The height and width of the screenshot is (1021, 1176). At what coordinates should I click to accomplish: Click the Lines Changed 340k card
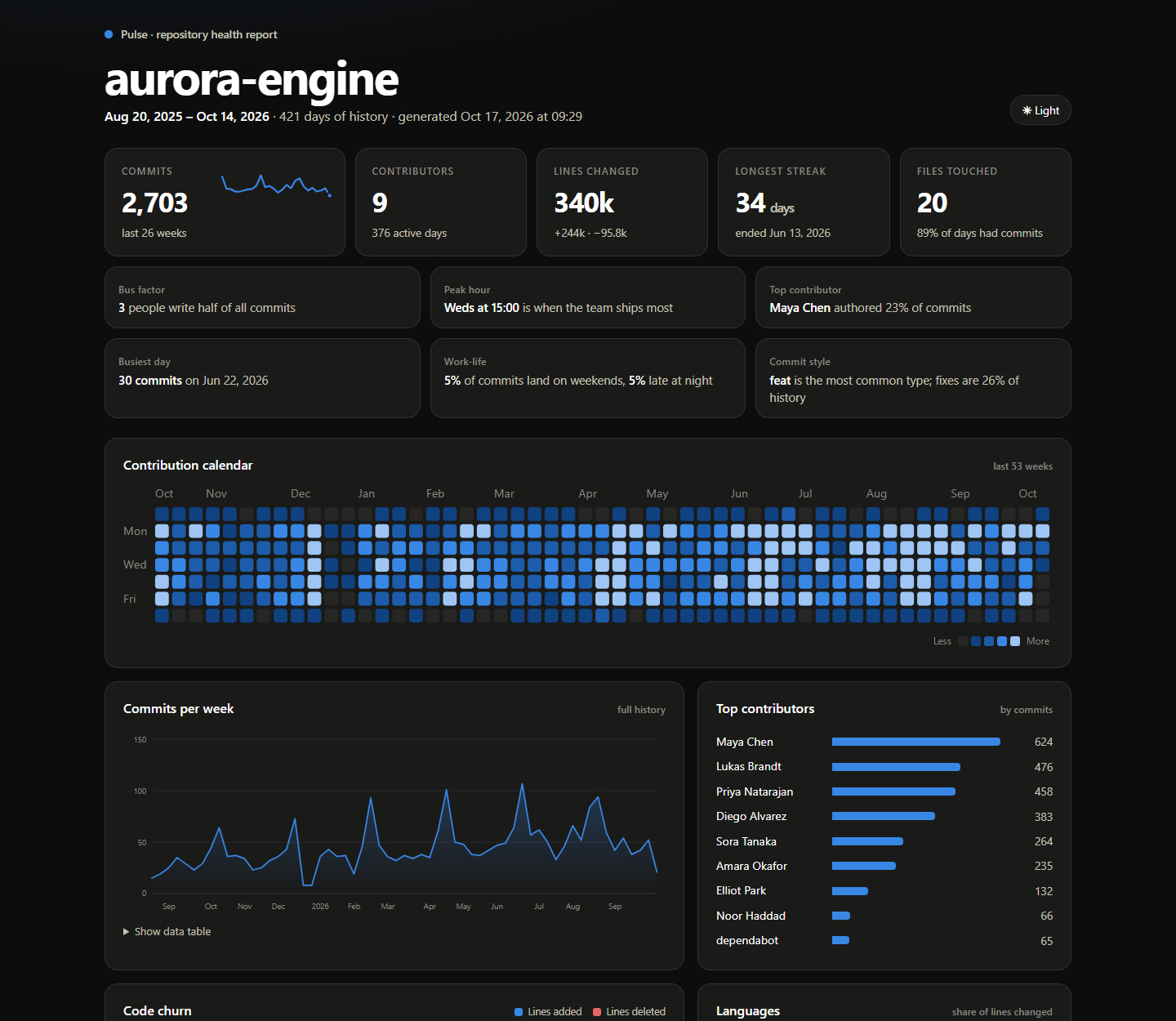tap(622, 202)
